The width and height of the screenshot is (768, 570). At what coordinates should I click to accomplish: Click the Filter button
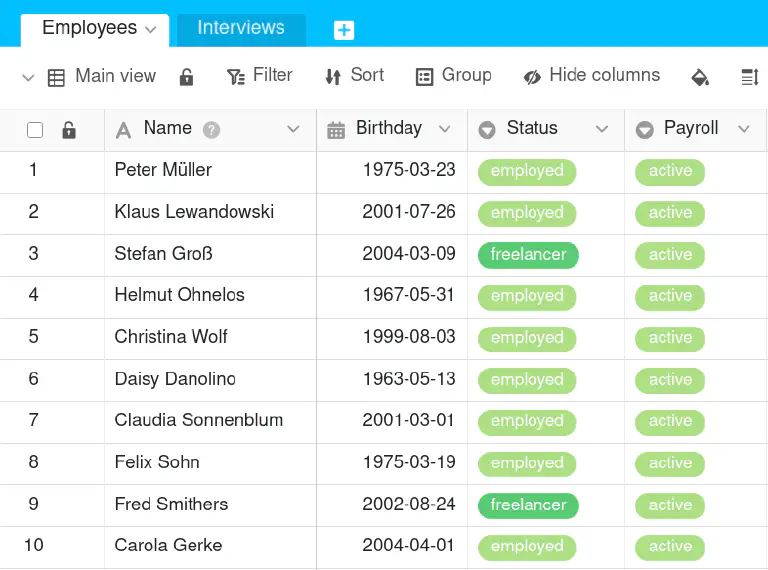coord(260,76)
